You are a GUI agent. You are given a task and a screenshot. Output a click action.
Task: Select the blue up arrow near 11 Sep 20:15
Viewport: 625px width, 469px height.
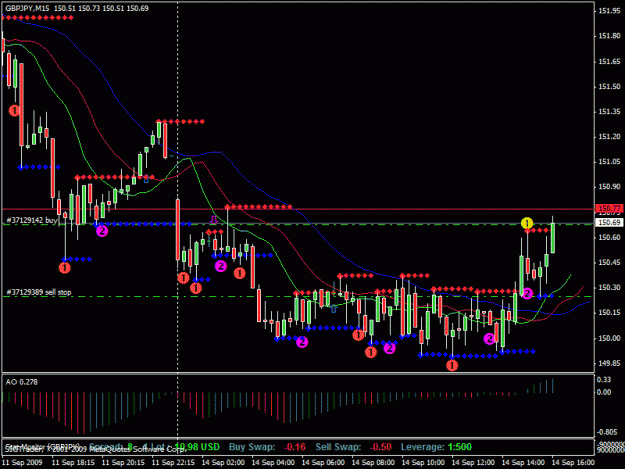tap(146, 180)
